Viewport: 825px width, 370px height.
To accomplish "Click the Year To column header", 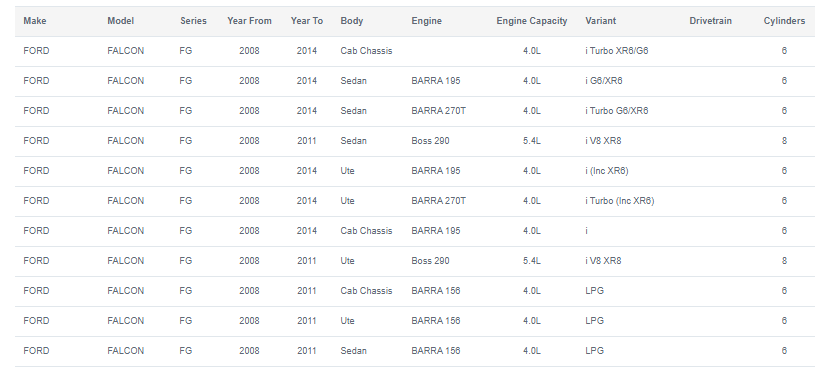I will pyautogui.click(x=307, y=21).
